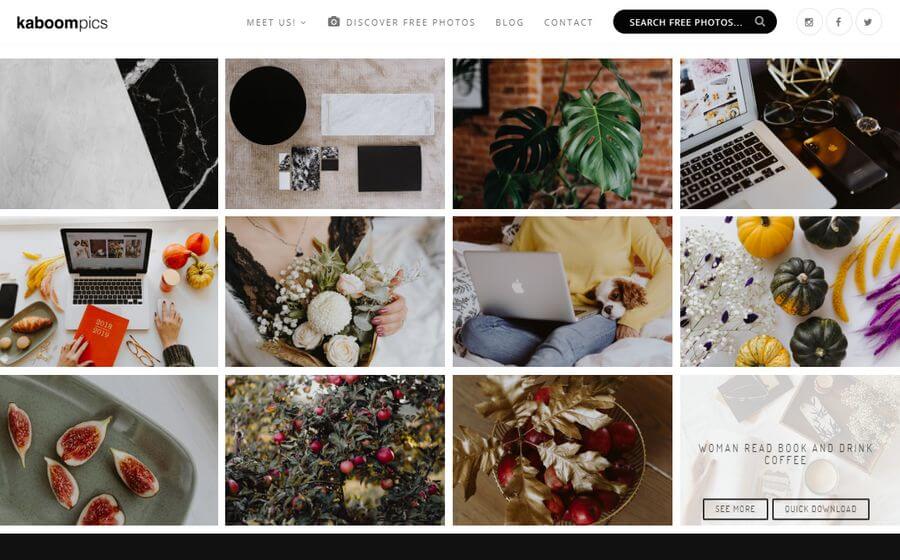This screenshot has height=560, width=900.
Task: Go to Discover Free Photos
Action: click(410, 22)
